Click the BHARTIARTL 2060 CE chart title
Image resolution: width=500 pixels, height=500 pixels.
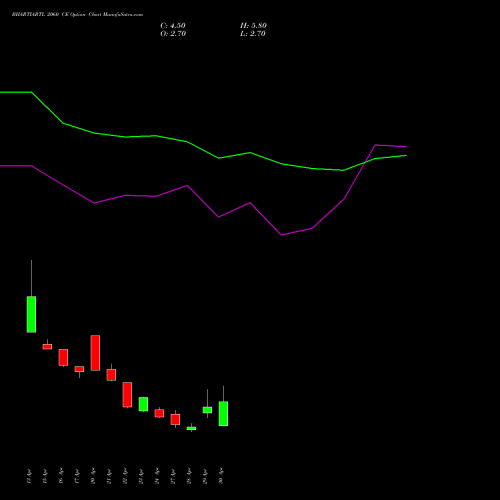click(77, 15)
